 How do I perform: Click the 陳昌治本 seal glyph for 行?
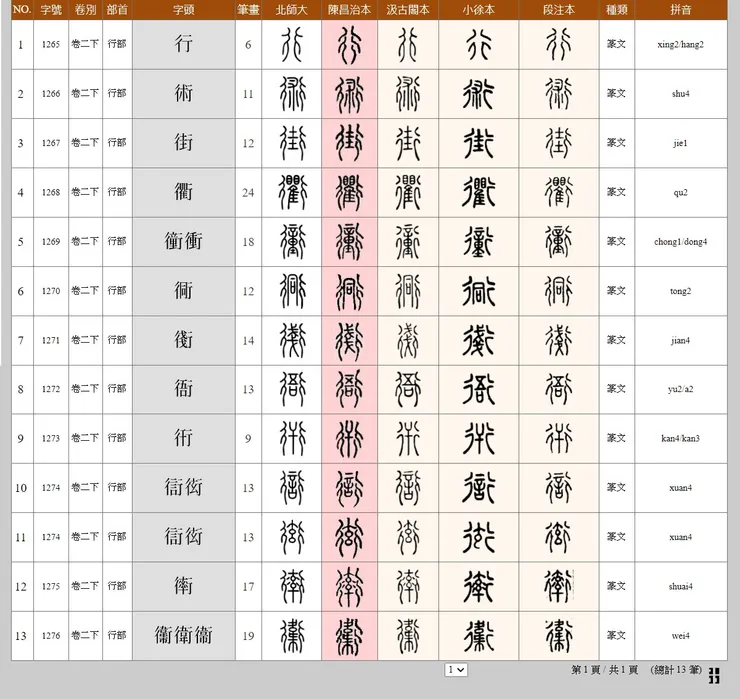pos(349,45)
